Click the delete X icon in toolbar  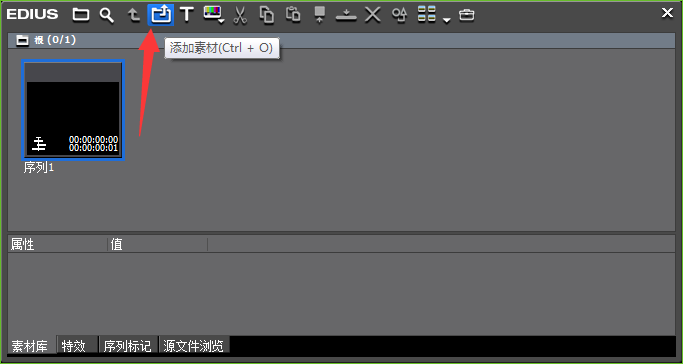point(372,15)
